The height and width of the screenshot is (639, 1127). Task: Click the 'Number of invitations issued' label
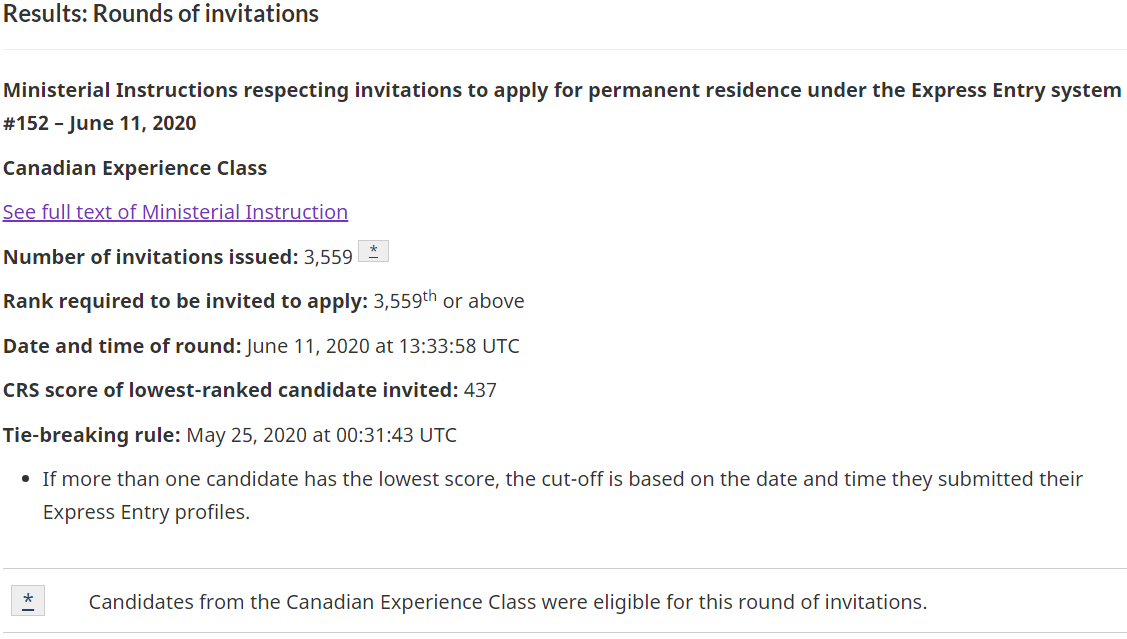point(150,257)
